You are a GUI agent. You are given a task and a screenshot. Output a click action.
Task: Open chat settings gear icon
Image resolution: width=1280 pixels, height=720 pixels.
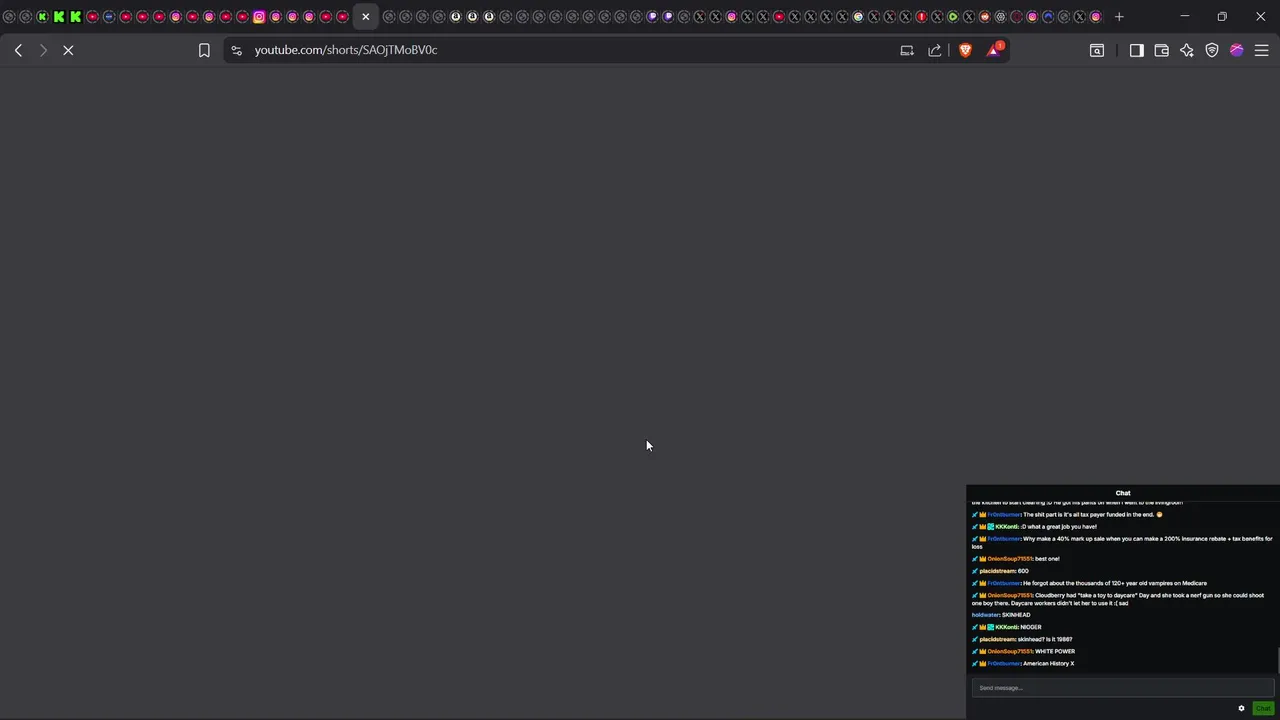tap(1241, 708)
